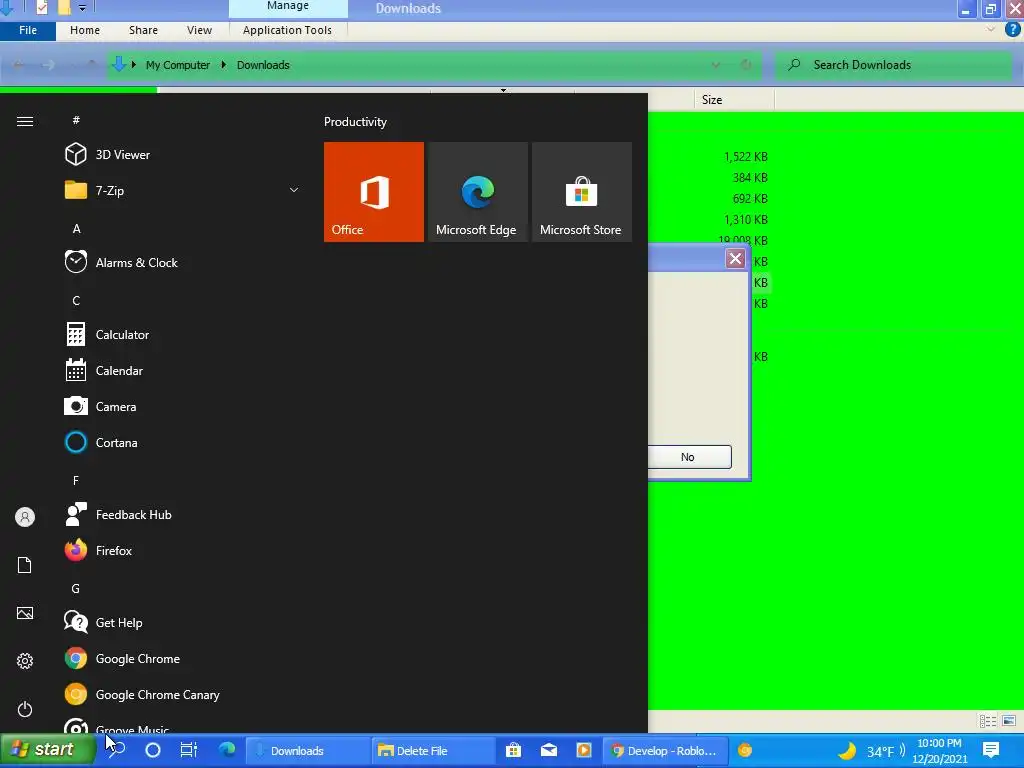Screen dimensions: 1024x768
Task: Click the Office tile
Action: point(374,192)
